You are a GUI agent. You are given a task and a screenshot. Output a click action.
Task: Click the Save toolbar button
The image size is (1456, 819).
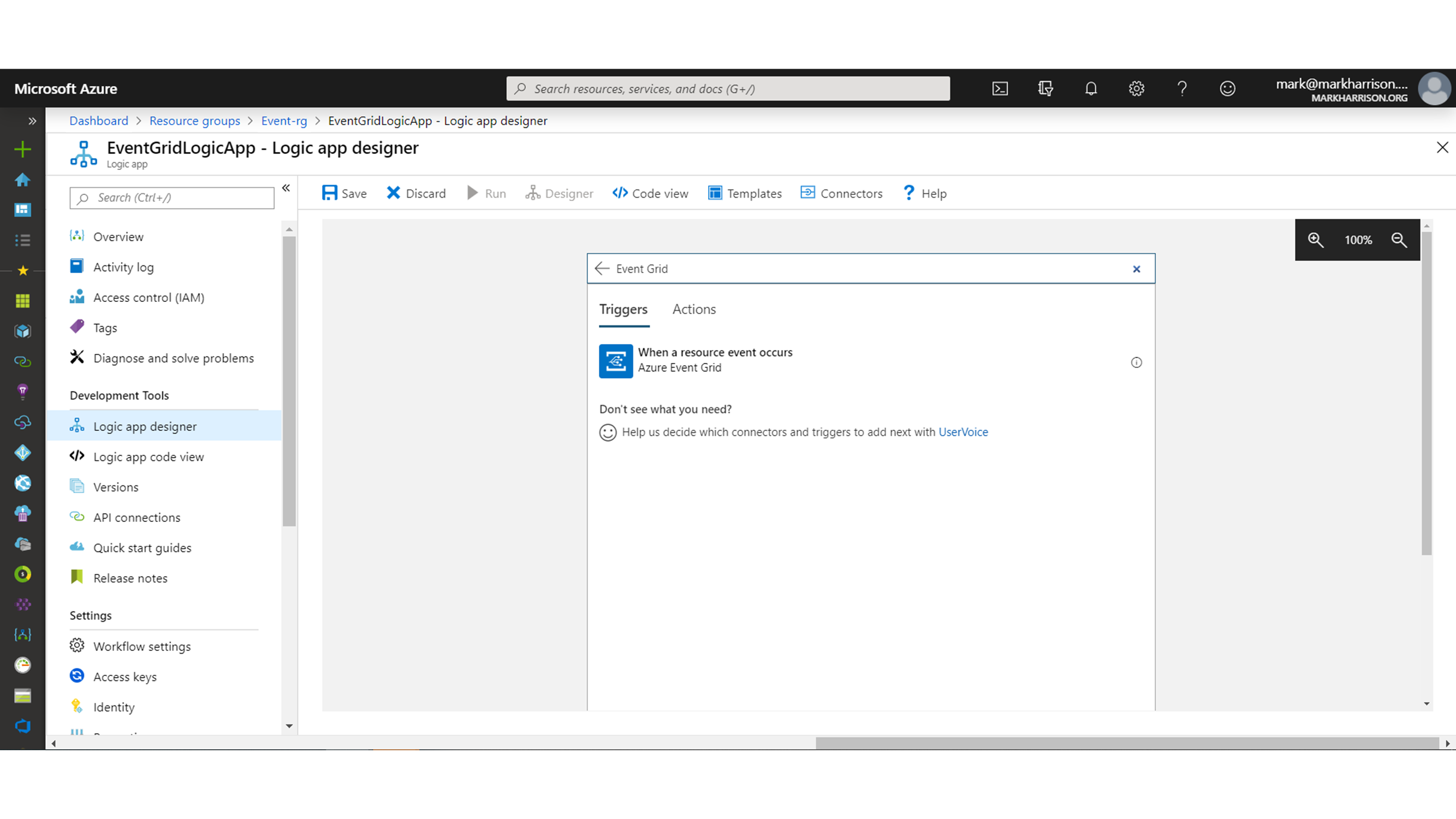tap(344, 193)
